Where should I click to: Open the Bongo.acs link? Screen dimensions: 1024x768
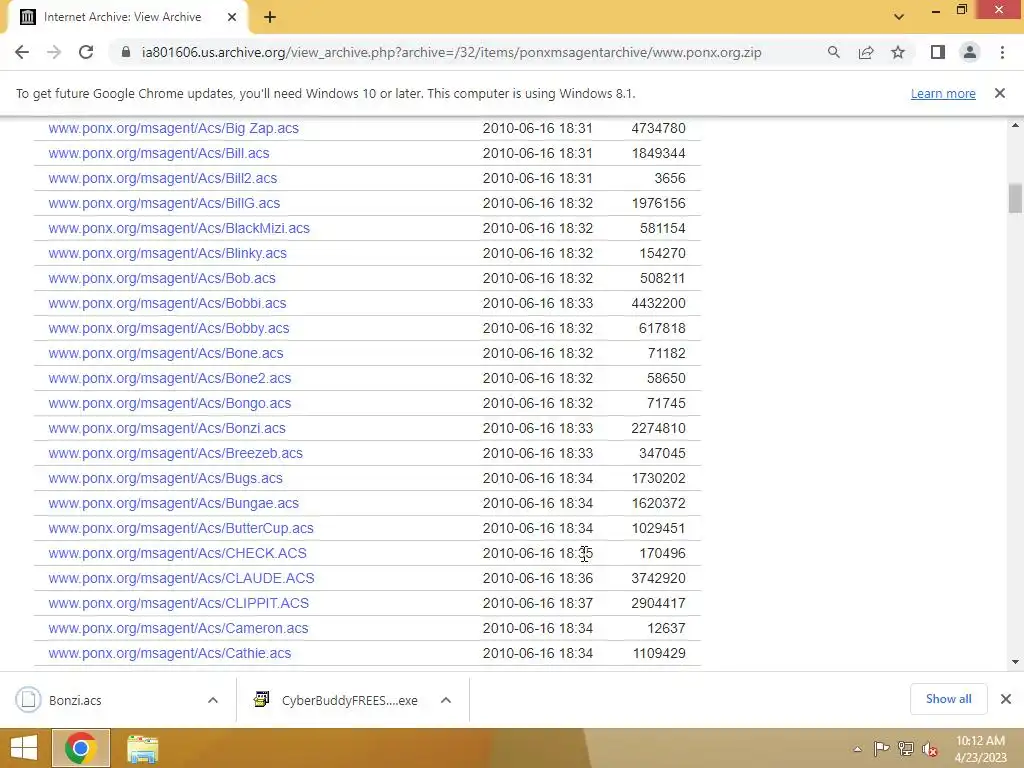[170, 403]
